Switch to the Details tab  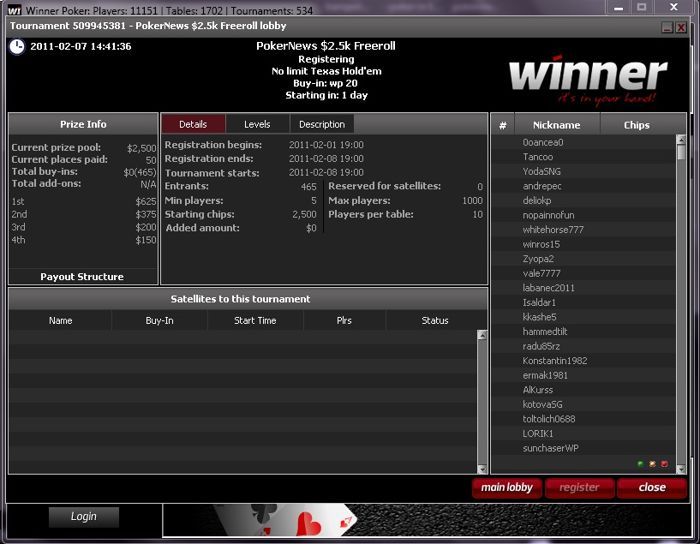tap(193, 124)
